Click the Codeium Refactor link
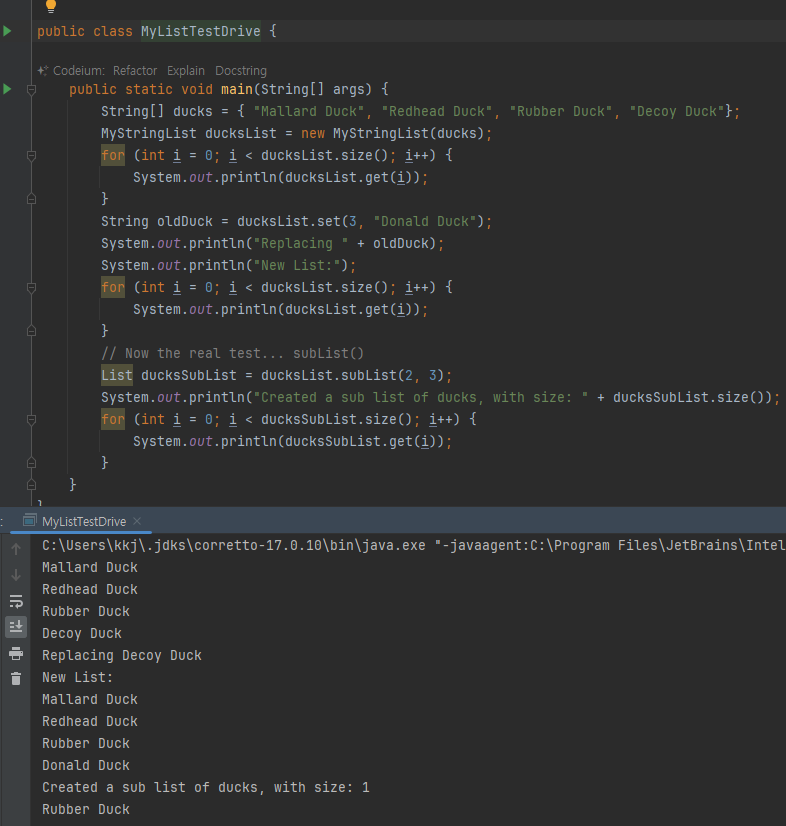The image size is (786, 826). coord(135,71)
